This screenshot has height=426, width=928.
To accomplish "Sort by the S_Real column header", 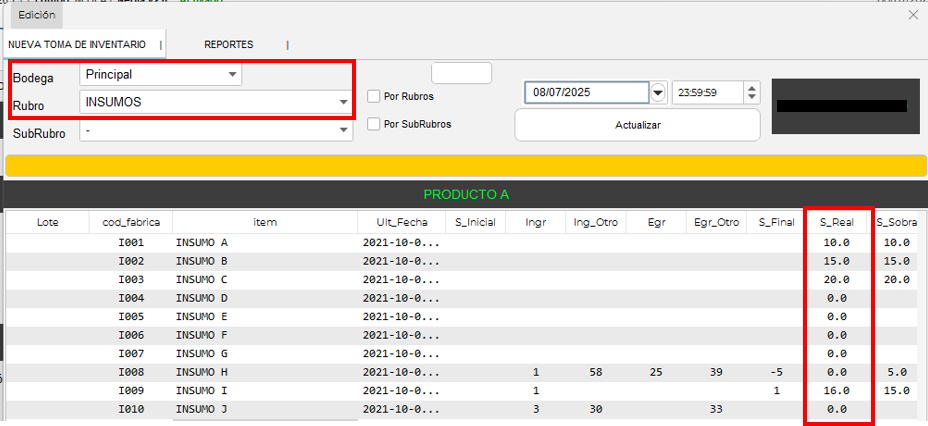I will click(x=836, y=222).
